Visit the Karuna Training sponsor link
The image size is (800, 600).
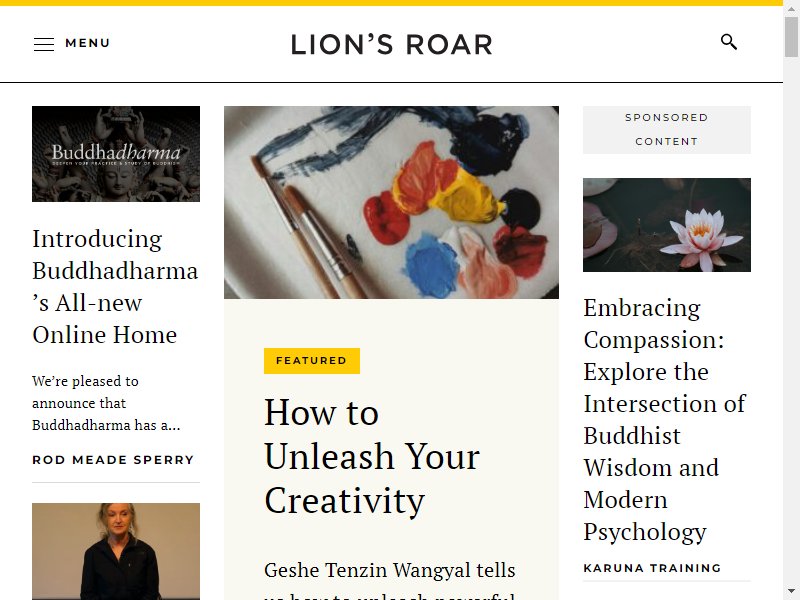652,568
